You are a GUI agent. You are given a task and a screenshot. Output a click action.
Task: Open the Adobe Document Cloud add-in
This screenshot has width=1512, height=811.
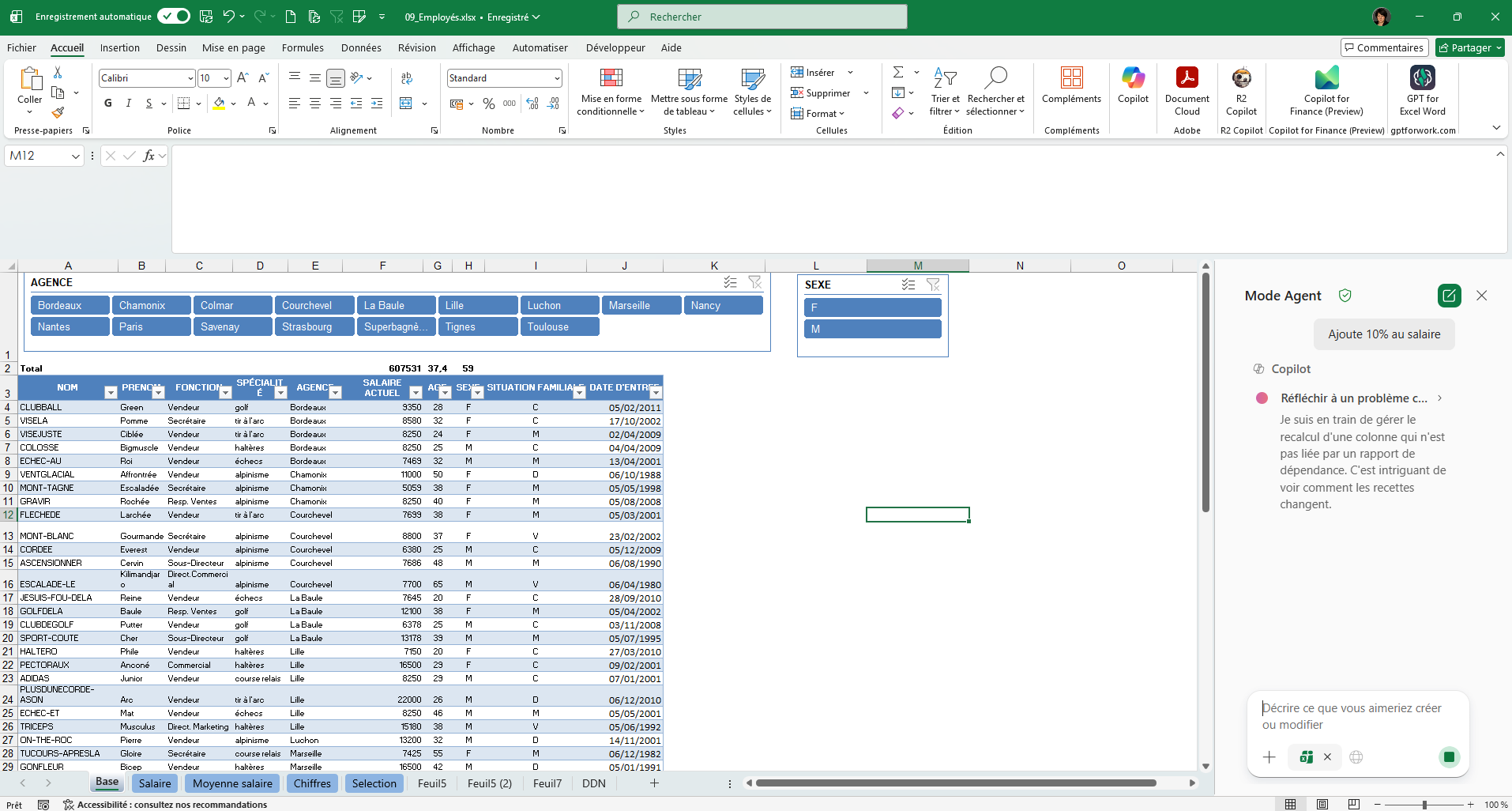(1187, 89)
